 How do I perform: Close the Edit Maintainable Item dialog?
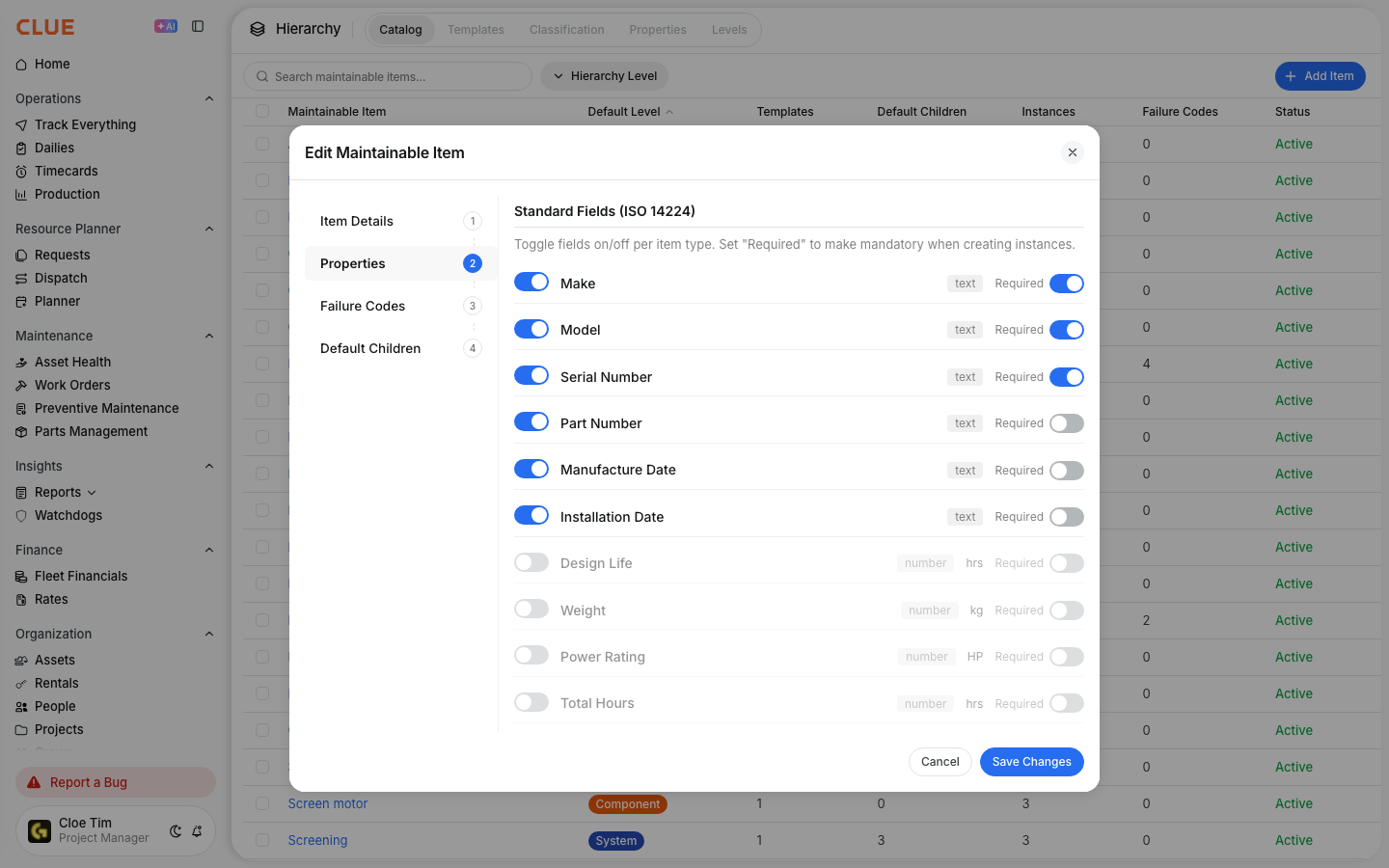pos(1073,152)
